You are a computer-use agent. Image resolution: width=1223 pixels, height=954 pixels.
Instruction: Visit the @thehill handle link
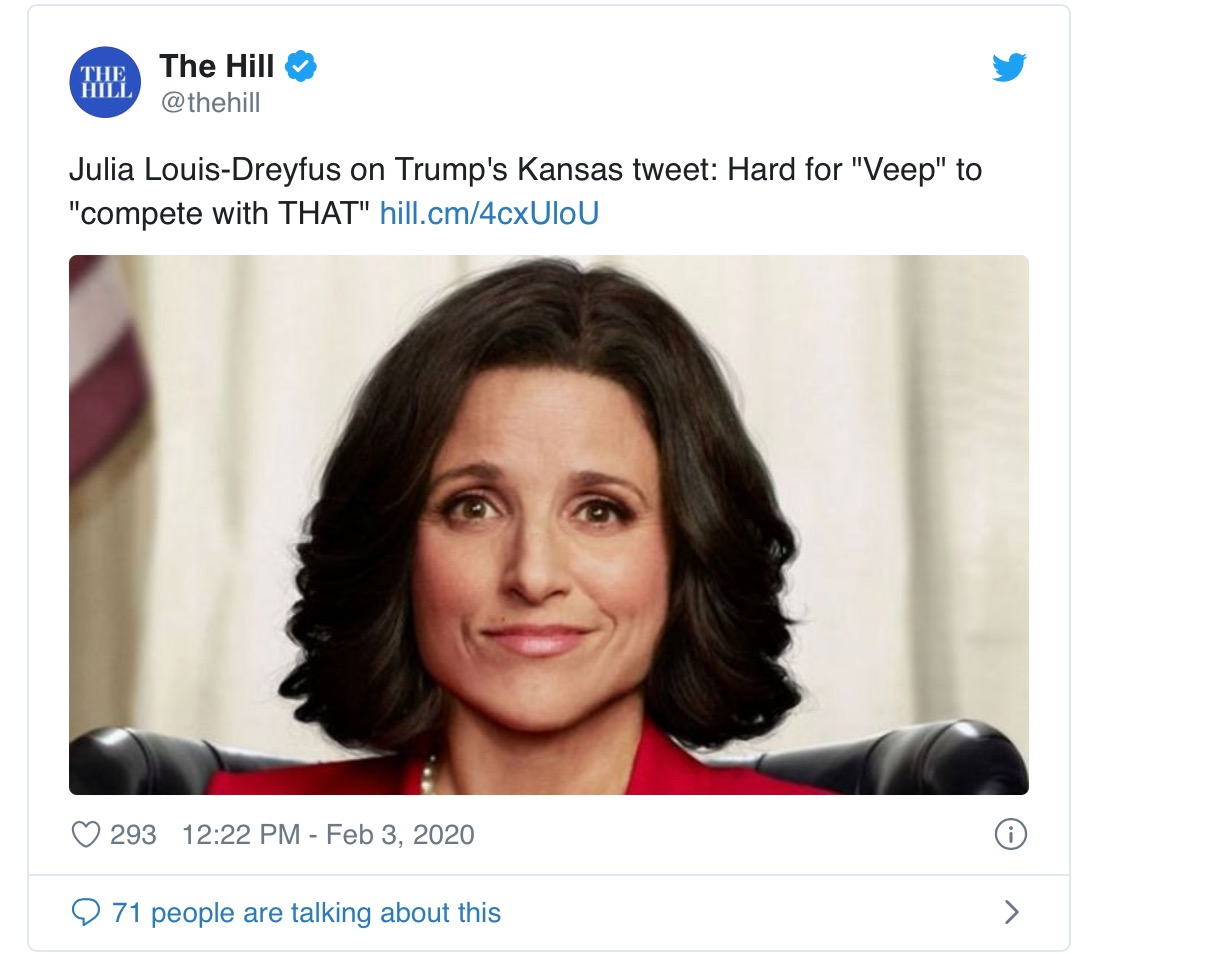[x=209, y=103]
